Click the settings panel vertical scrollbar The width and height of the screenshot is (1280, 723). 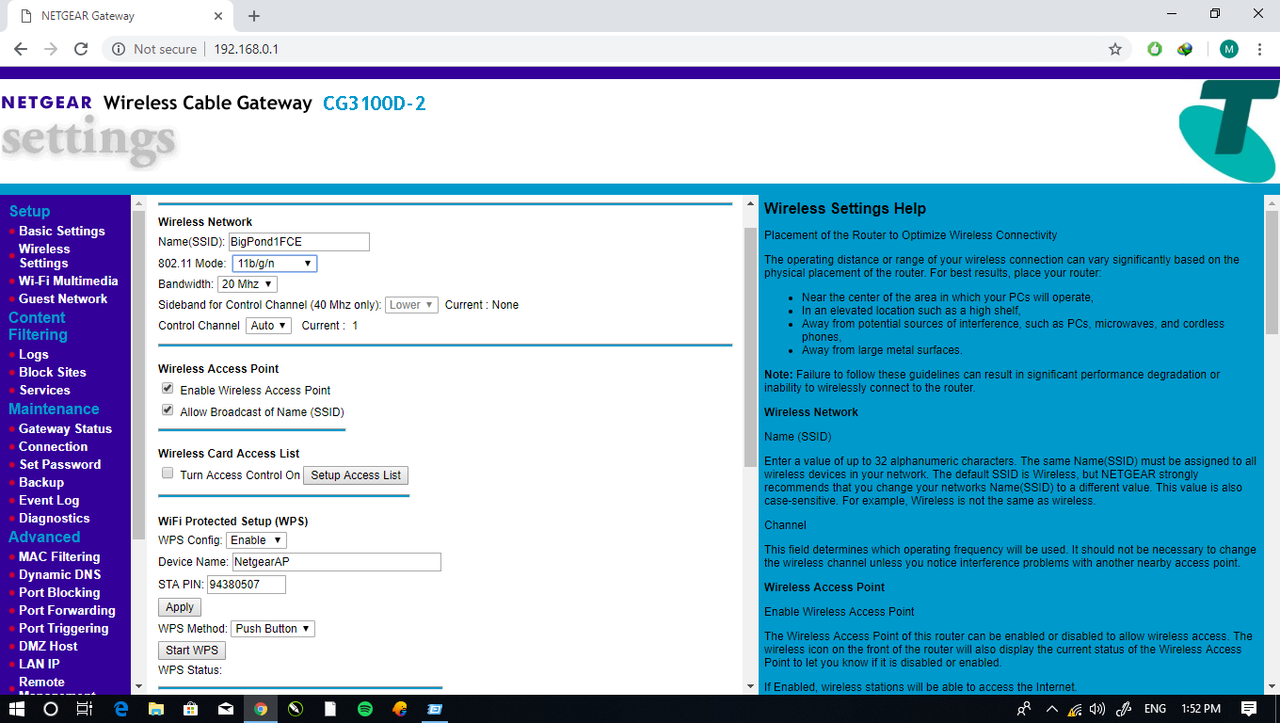pos(751,346)
